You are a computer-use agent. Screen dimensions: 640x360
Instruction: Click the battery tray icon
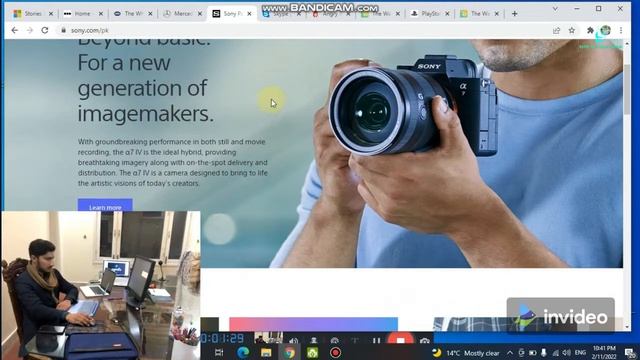(533, 353)
